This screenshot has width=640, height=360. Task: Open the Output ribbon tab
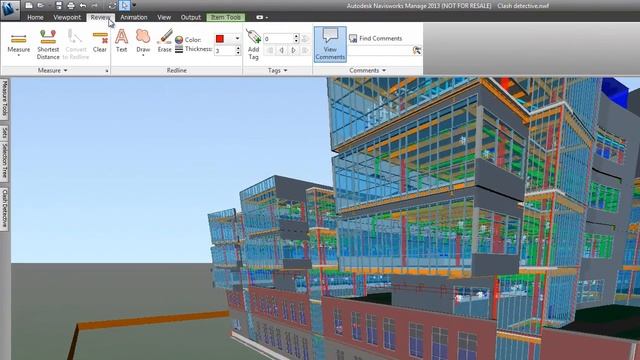(191, 18)
